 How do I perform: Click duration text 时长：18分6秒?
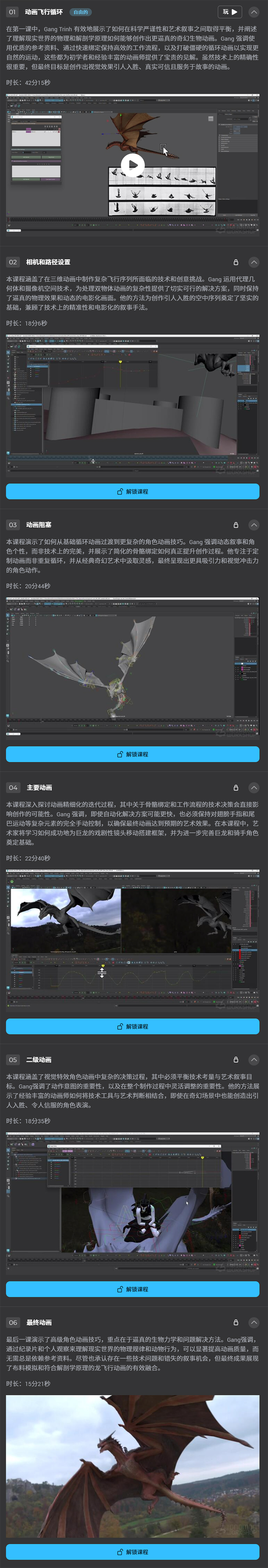click(26, 324)
